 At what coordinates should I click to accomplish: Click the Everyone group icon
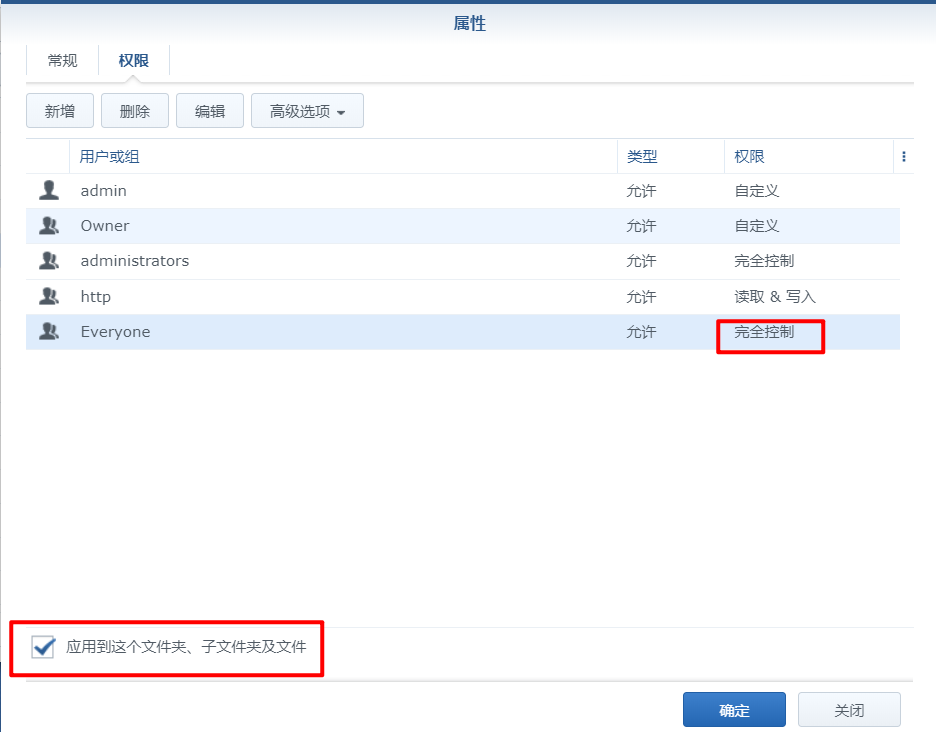pos(48,332)
